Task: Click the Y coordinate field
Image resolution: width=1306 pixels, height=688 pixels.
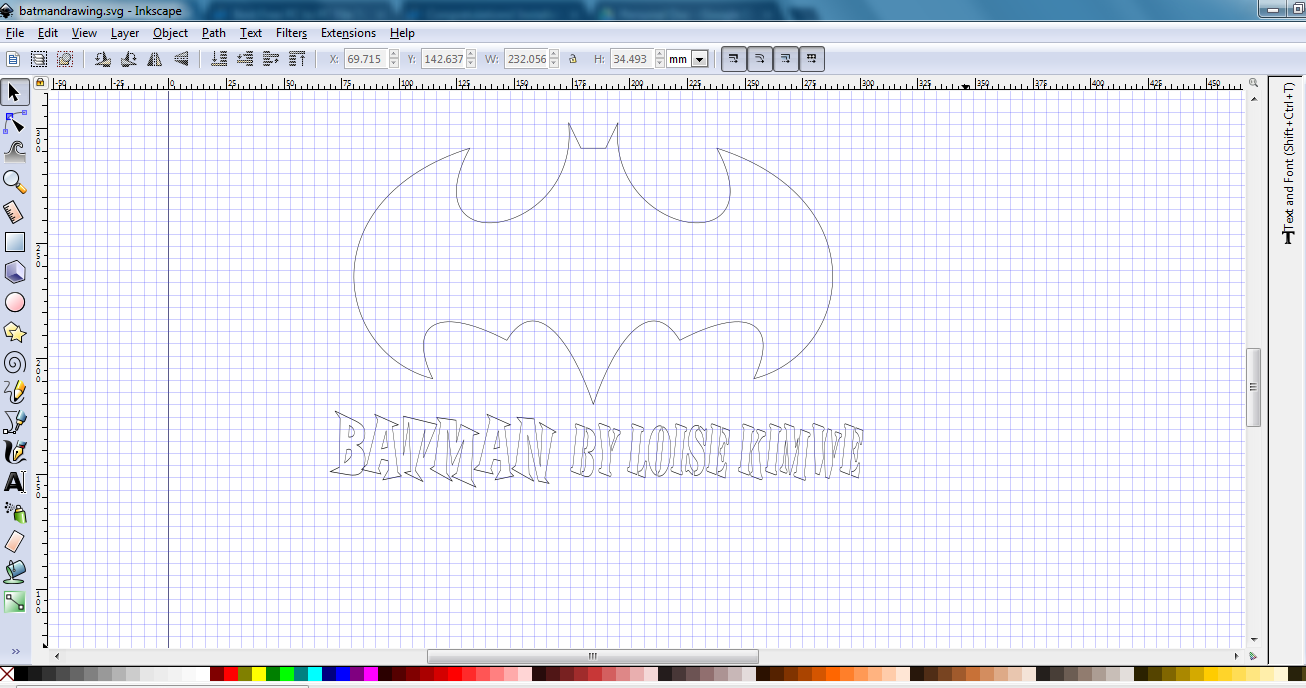Action: [443, 59]
